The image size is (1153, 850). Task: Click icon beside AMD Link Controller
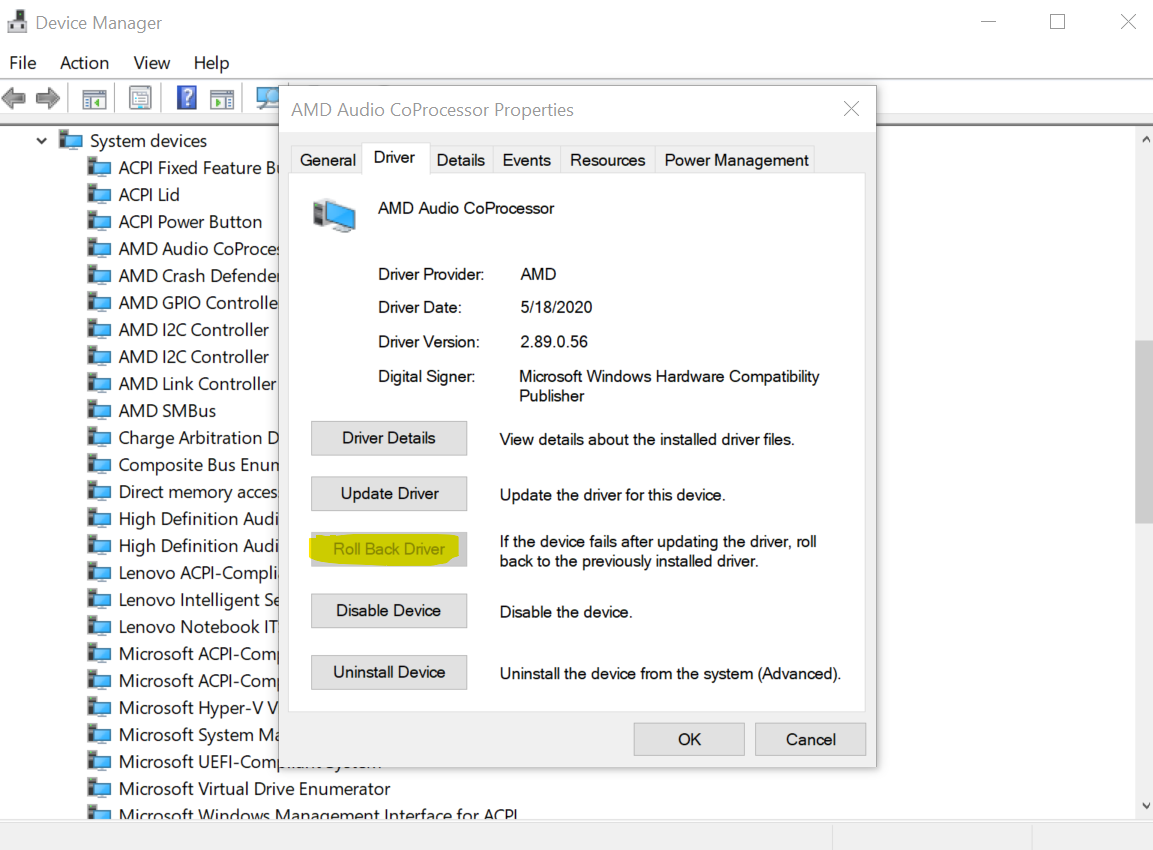[100, 383]
